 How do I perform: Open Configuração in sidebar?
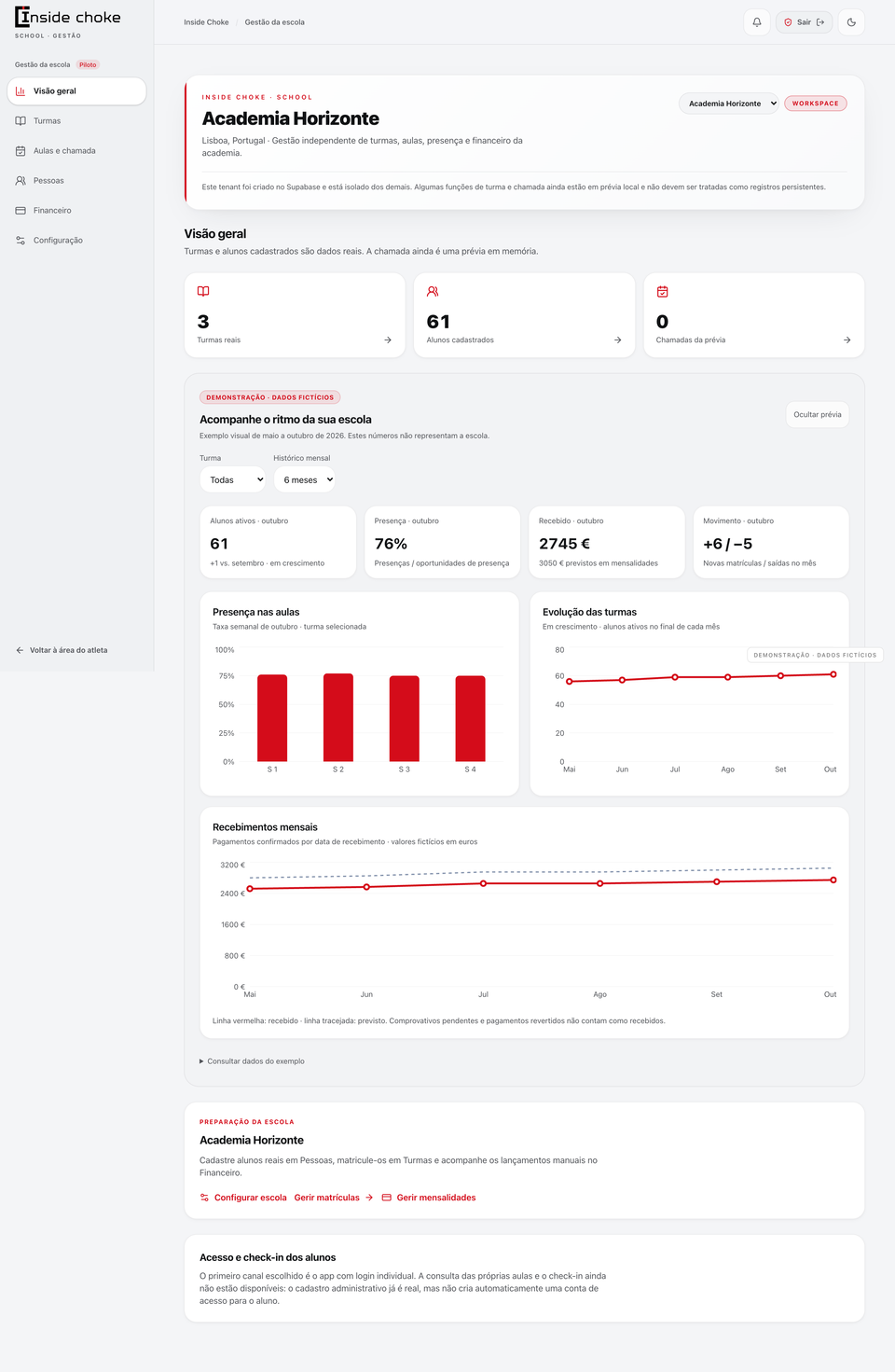(76, 241)
